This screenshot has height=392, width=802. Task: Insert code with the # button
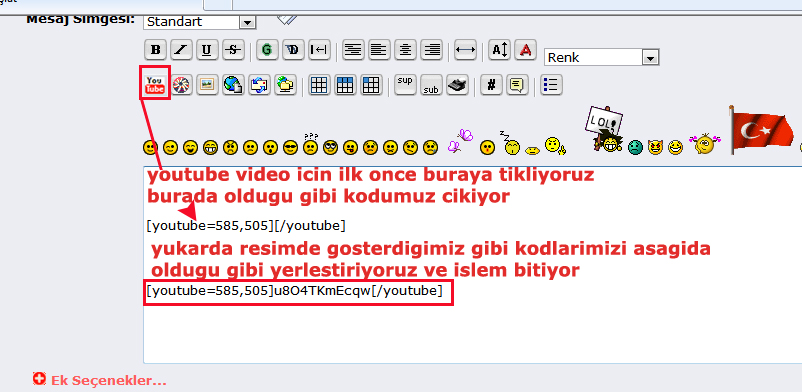491,85
